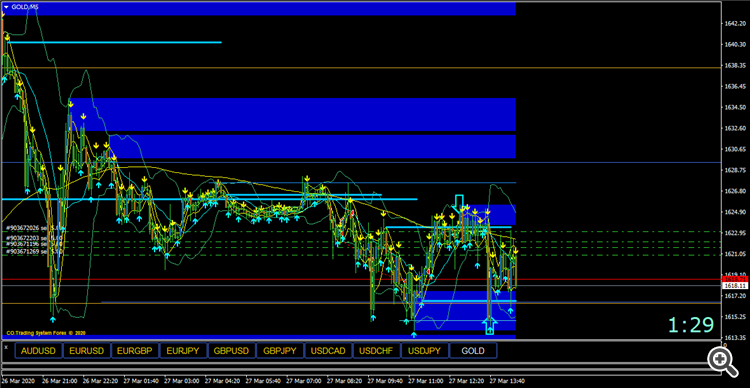Click the 27 Mar 04:20 time label
Viewport: 750px width, 388px height.
(222, 381)
